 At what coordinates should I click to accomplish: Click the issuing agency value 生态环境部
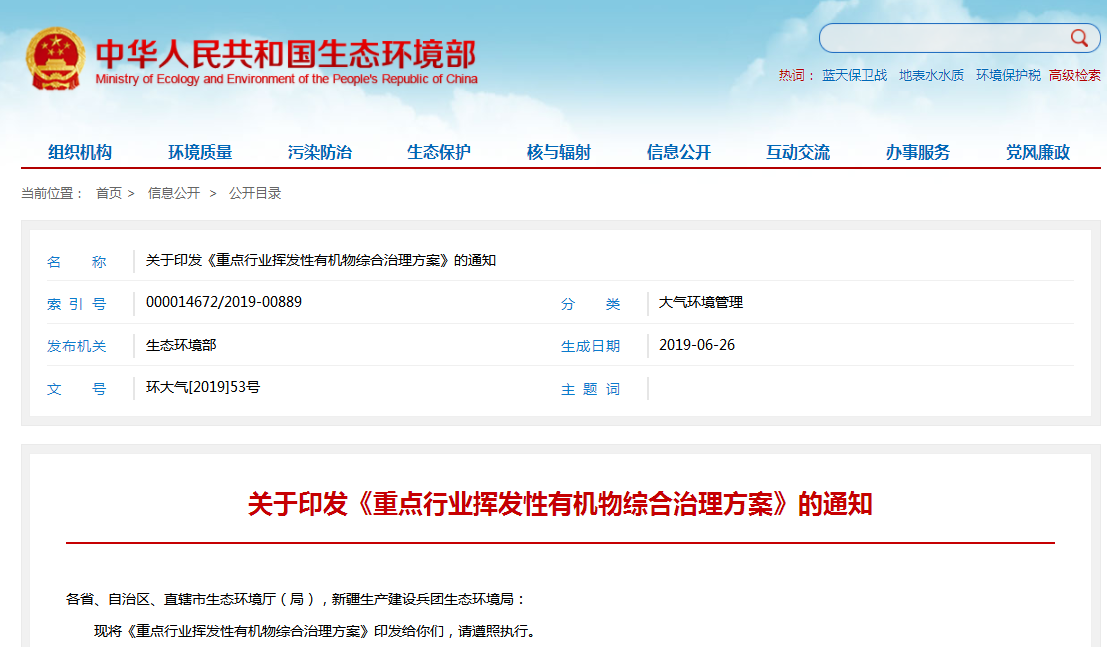[x=181, y=345]
